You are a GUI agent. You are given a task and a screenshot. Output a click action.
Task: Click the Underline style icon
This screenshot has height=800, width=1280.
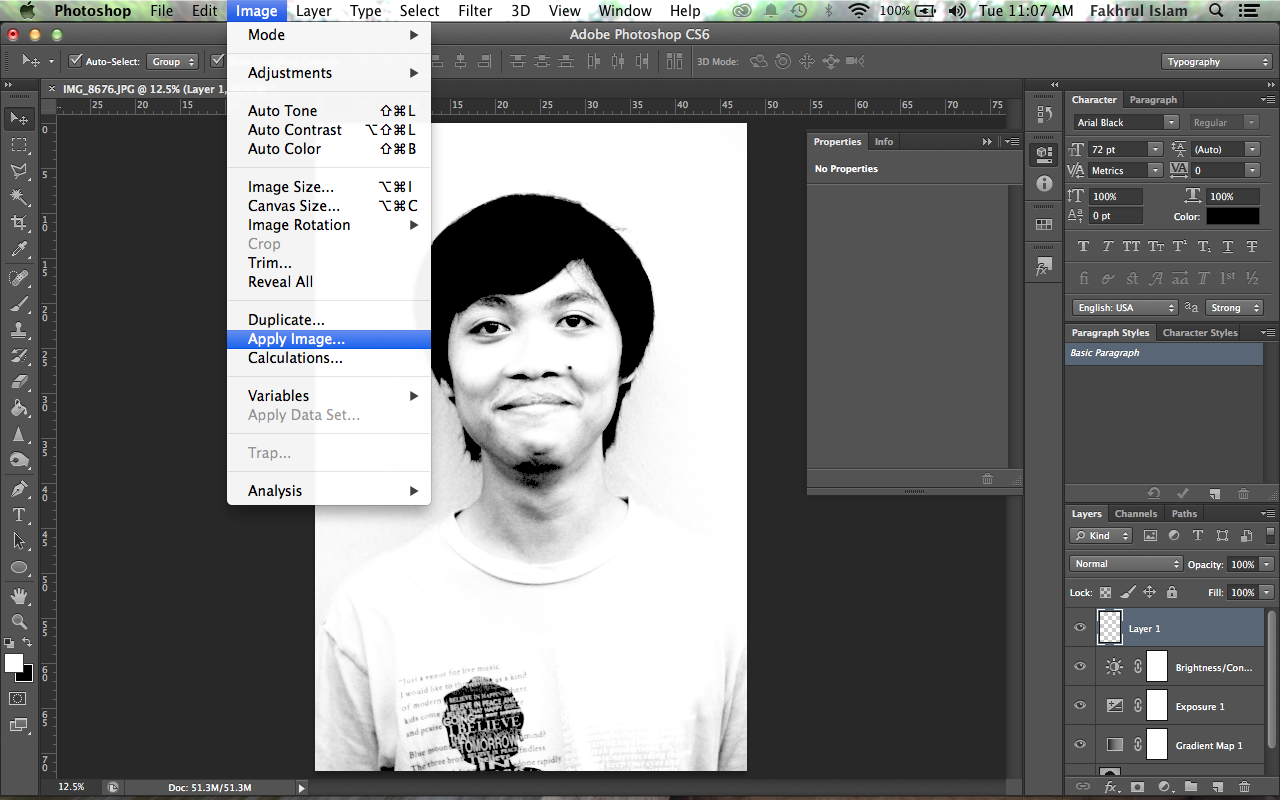1228,246
